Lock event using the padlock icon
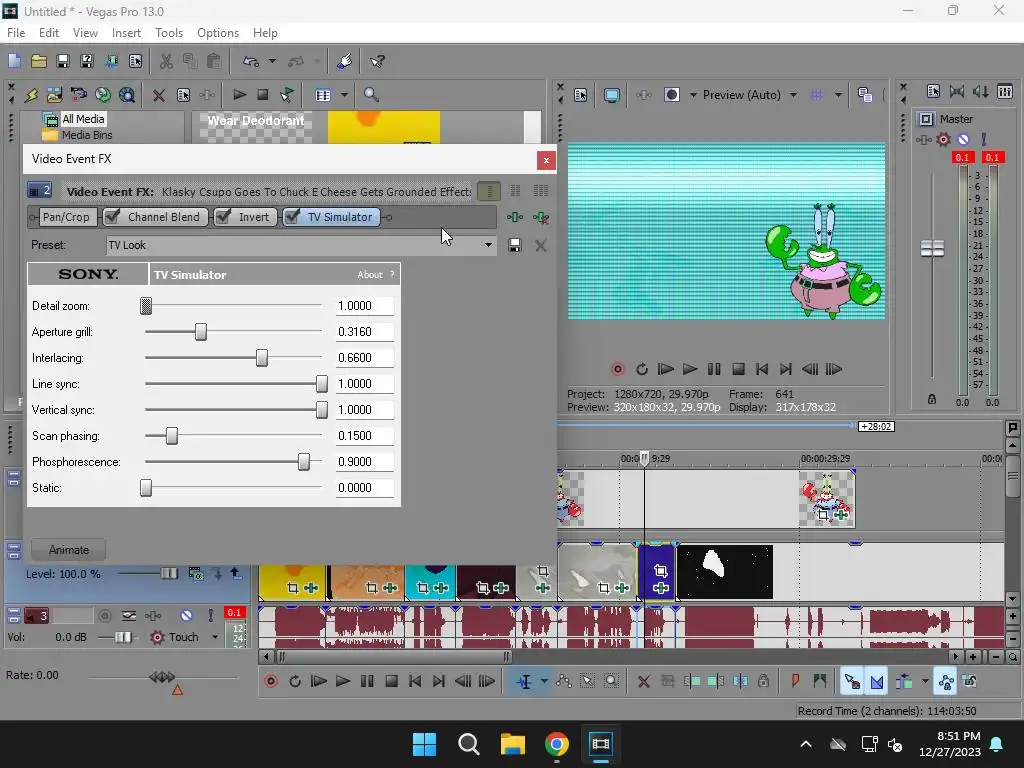The width and height of the screenshot is (1024, 768). click(x=763, y=681)
